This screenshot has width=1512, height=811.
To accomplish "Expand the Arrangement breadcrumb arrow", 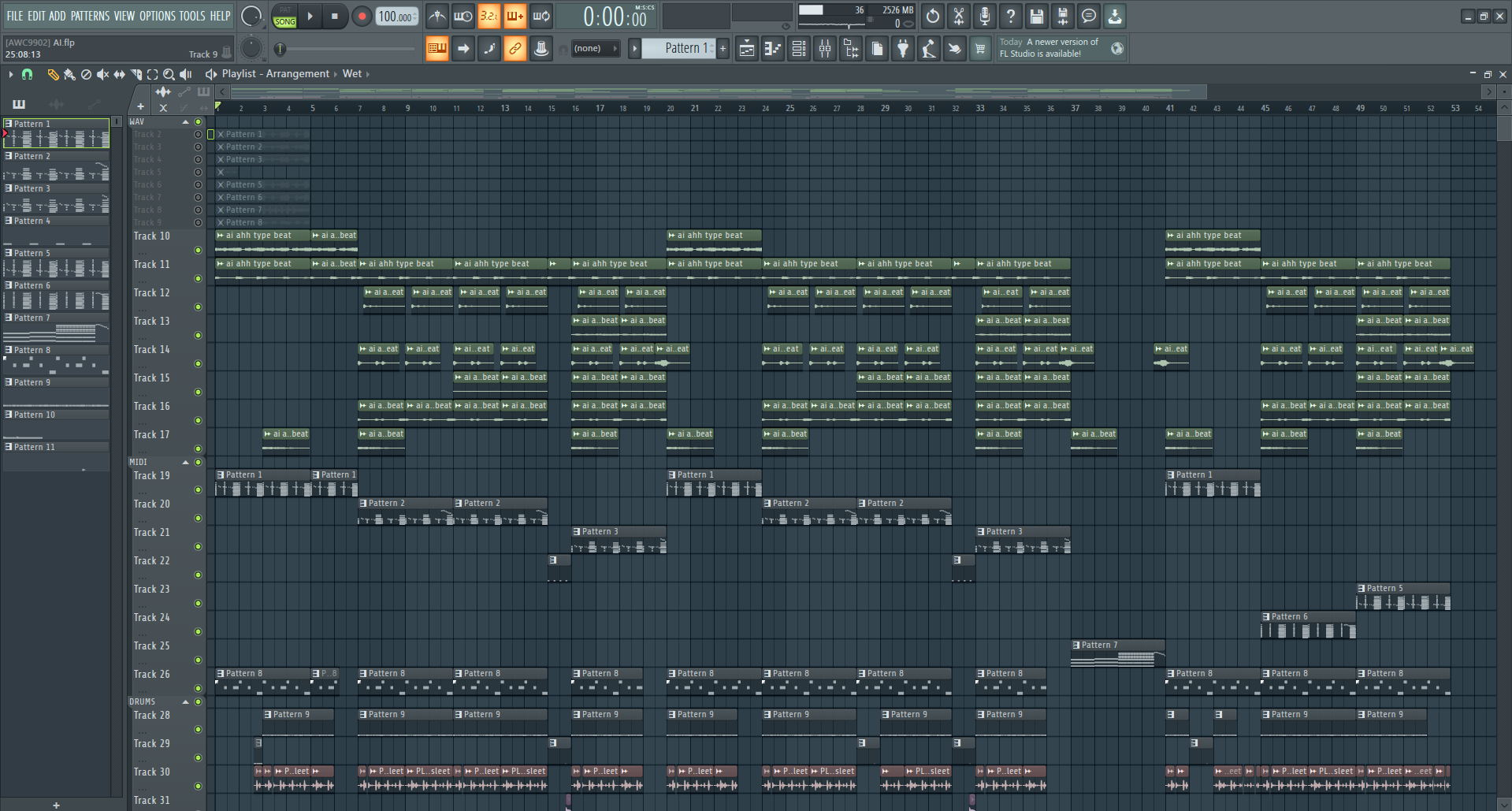I will [x=335, y=74].
